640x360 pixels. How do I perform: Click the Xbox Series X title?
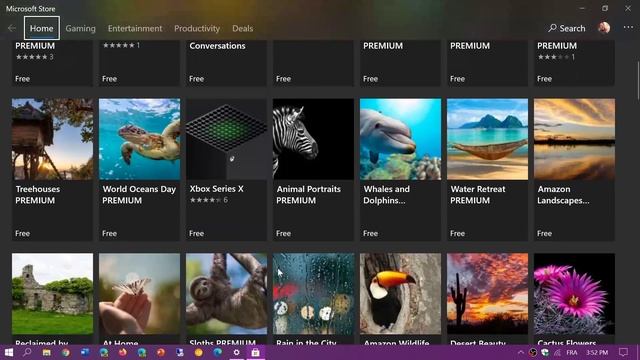216,189
